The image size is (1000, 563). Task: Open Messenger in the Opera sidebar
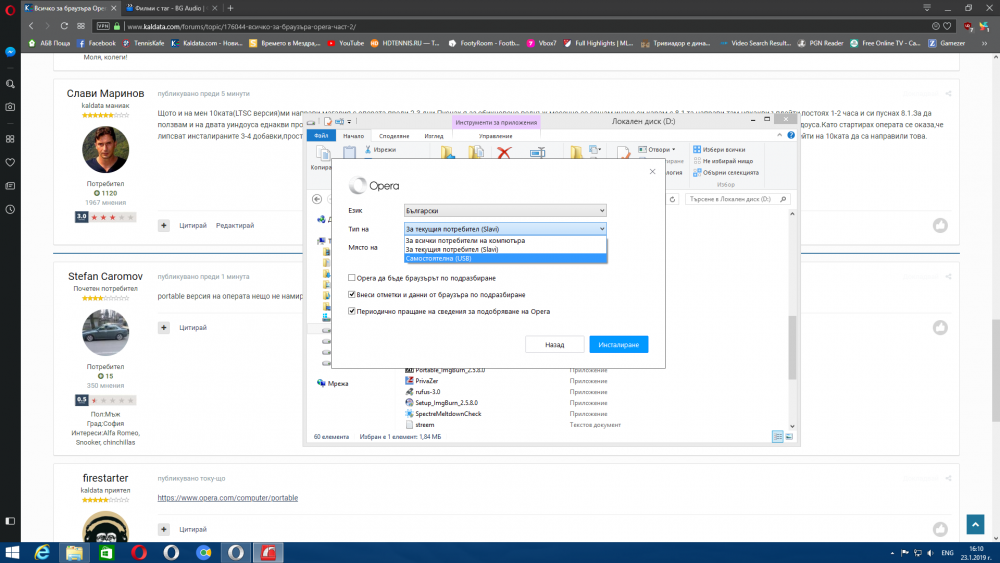click(10, 52)
